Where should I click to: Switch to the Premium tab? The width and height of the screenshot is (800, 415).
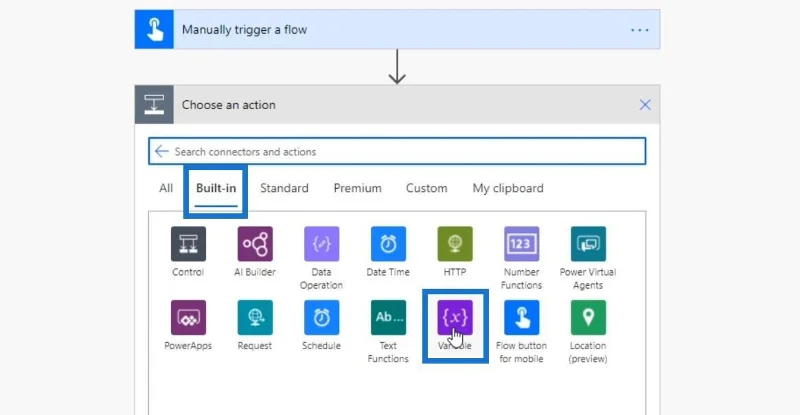(x=358, y=188)
